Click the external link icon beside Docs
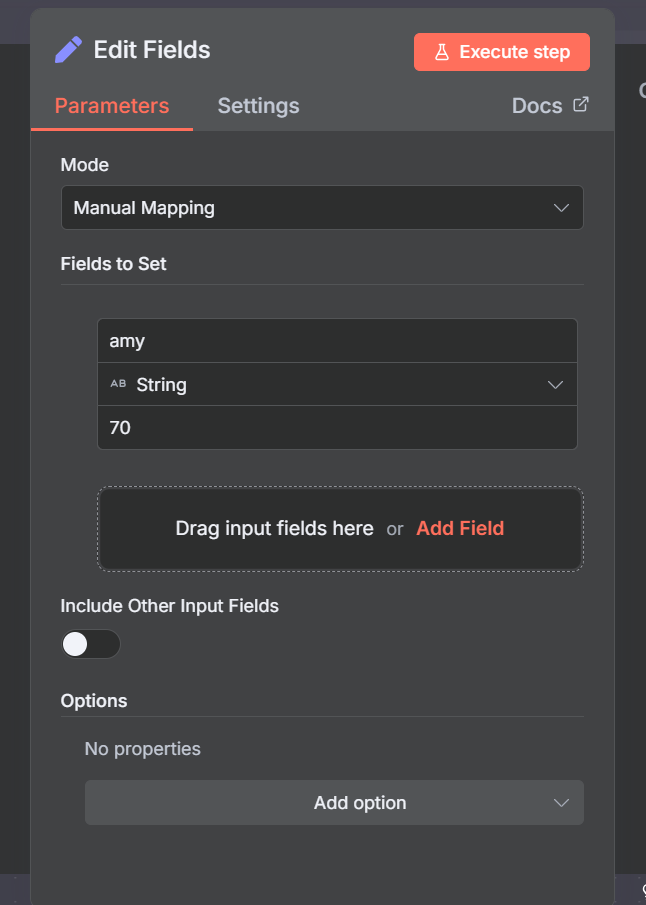646x905 pixels. 580,104
